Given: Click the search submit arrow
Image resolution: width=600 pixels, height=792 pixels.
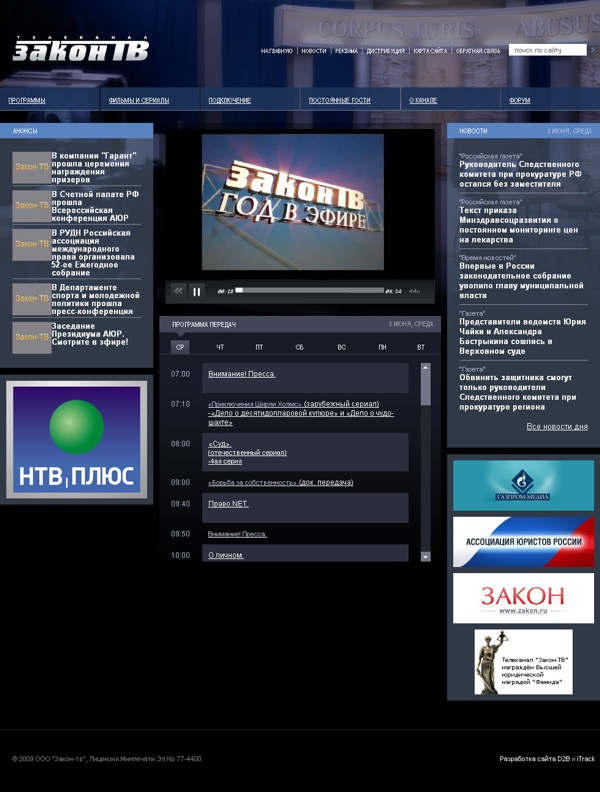Looking at the screenshot, I should click(593, 50).
